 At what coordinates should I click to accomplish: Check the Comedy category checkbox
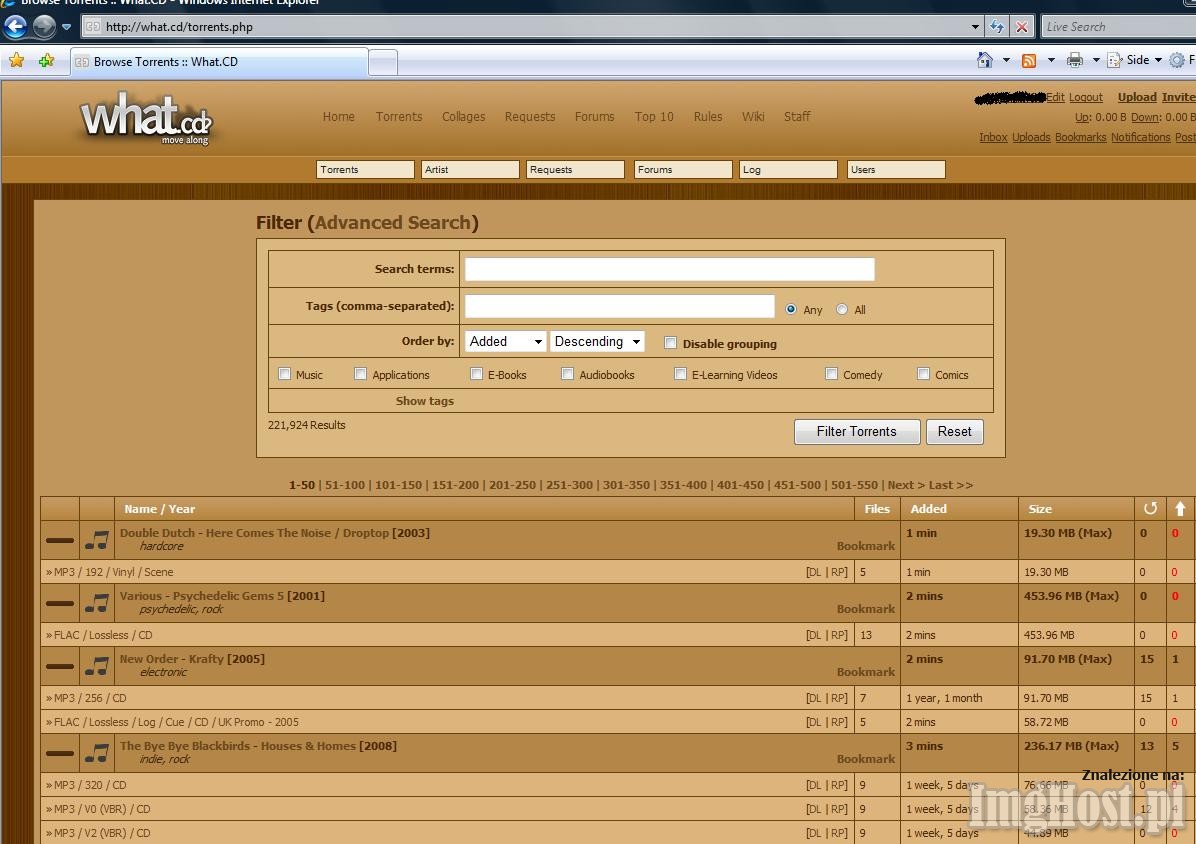(x=831, y=374)
